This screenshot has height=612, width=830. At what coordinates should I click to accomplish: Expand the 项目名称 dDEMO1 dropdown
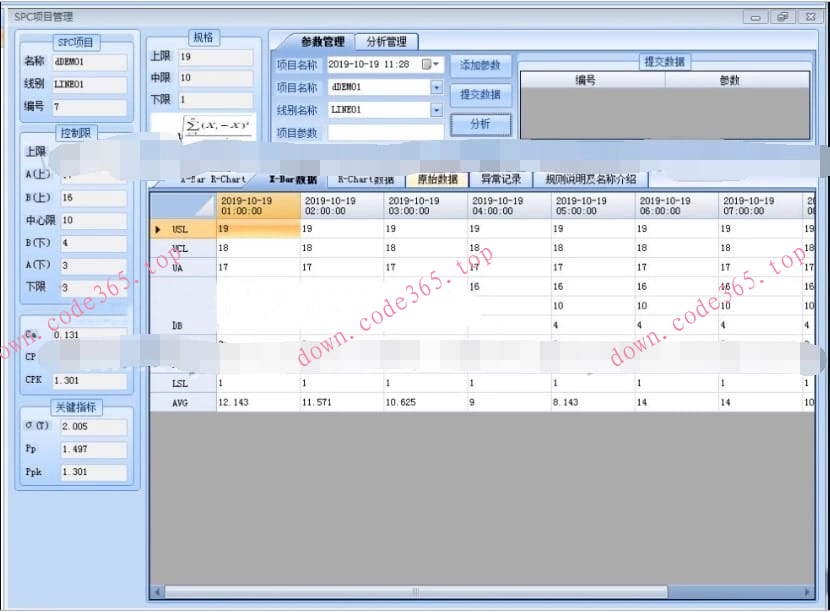(436, 87)
